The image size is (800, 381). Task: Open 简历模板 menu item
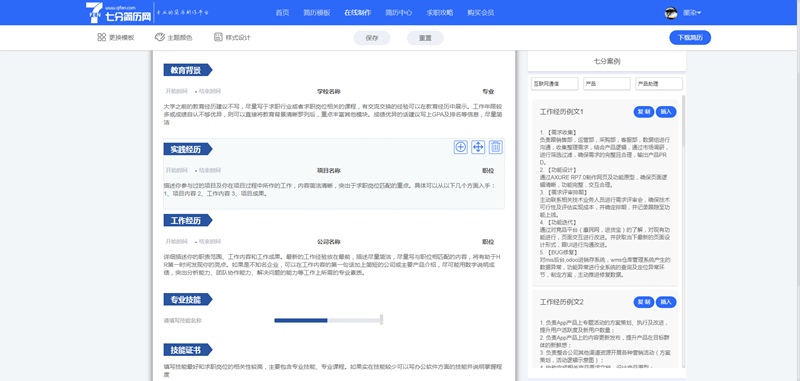click(x=316, y=13)
